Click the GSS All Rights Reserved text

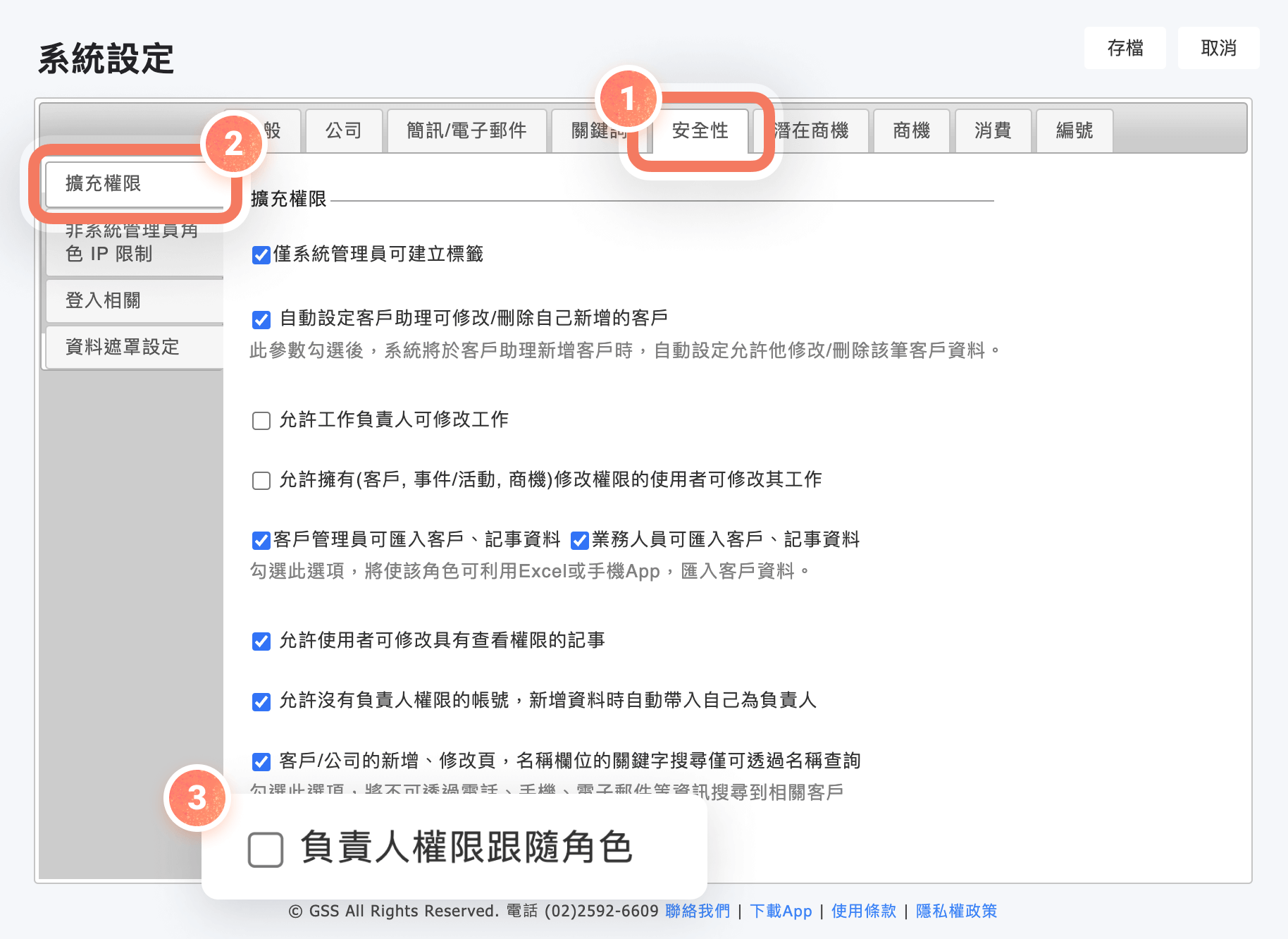click(x=394, y=911)
